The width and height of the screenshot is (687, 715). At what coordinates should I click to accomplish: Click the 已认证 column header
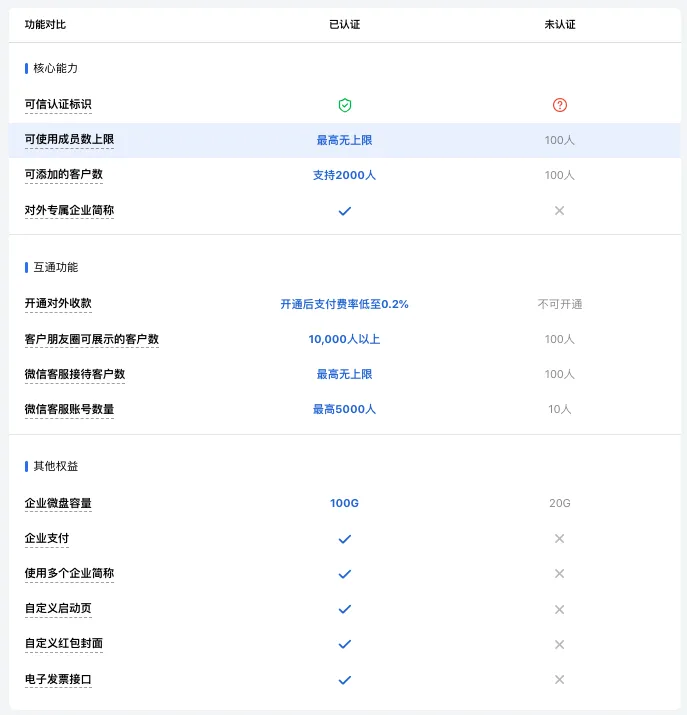point(344,24)
